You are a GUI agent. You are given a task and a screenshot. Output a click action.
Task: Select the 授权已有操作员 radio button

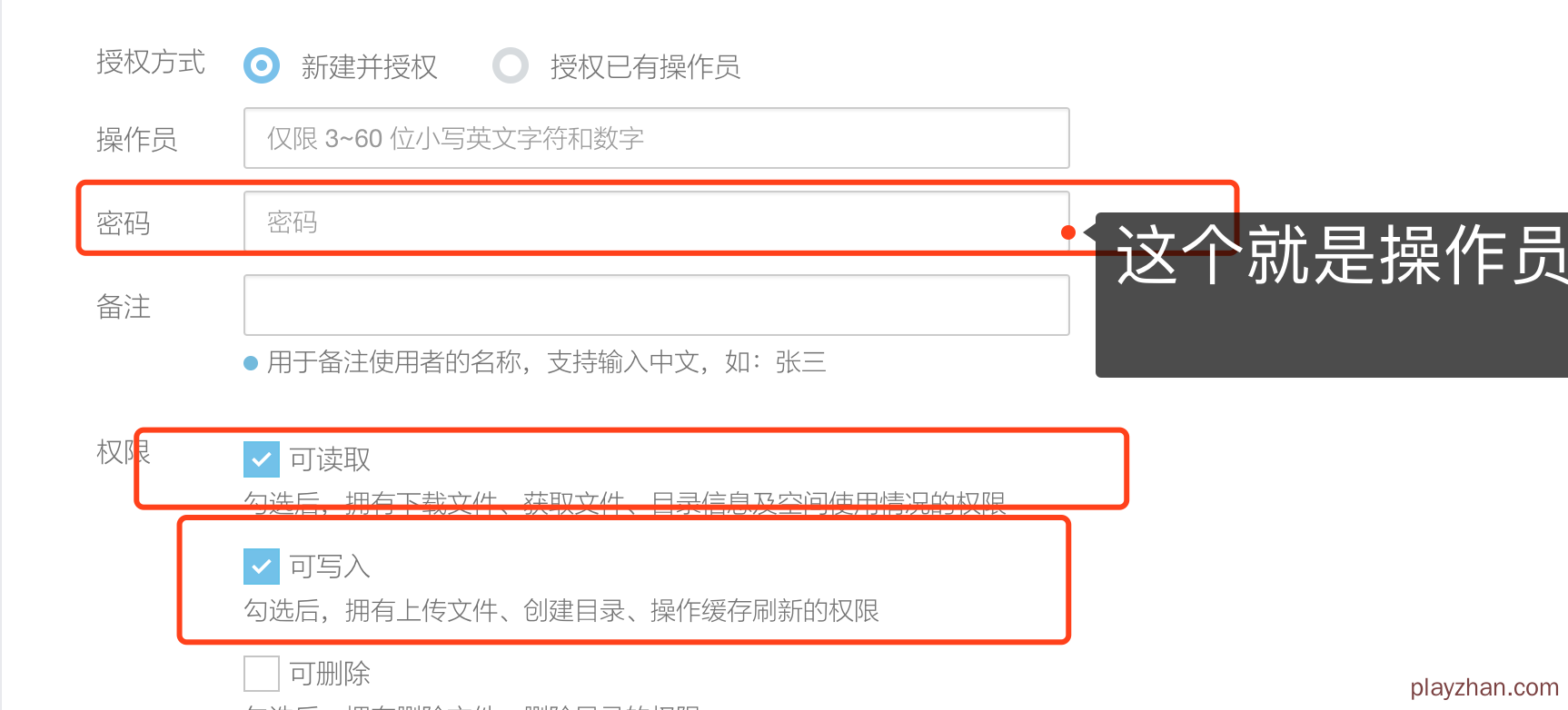tap(511, 65)
